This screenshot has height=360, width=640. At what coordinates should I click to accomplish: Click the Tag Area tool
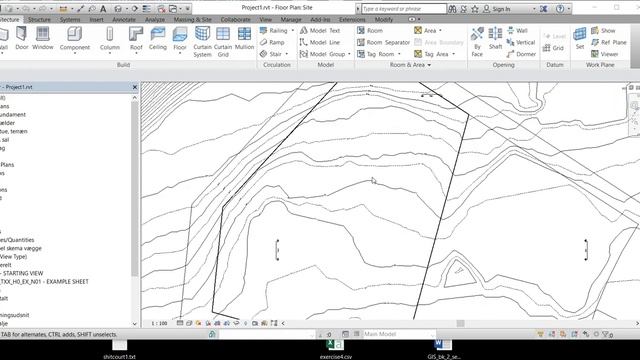(x=431, y=54)
